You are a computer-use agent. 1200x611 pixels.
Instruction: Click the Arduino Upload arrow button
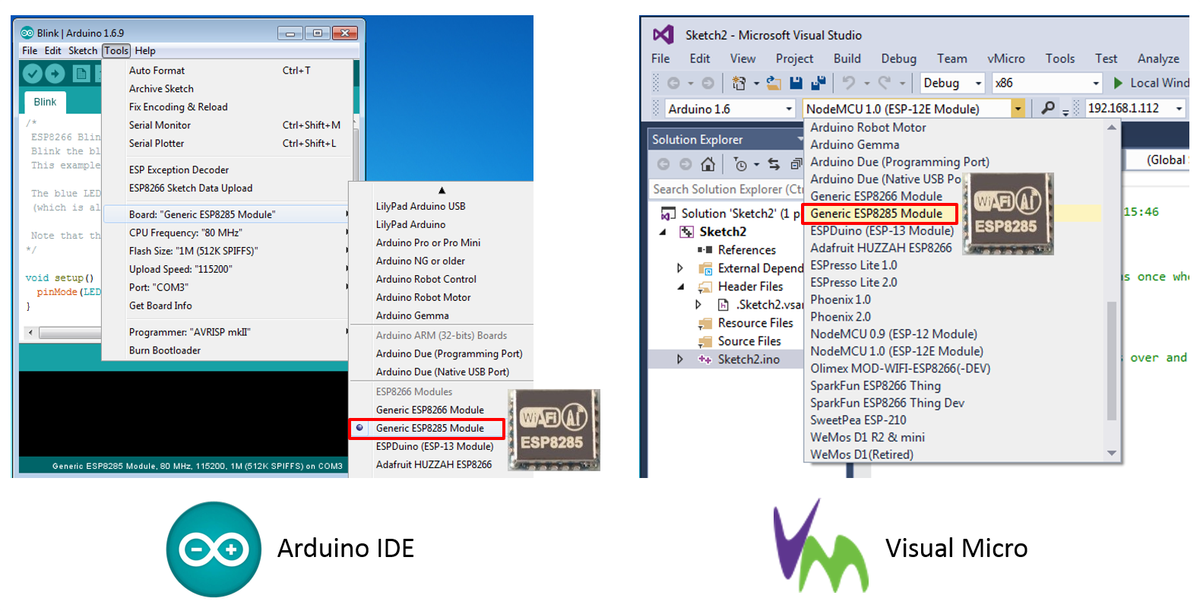tap(55, 74)
